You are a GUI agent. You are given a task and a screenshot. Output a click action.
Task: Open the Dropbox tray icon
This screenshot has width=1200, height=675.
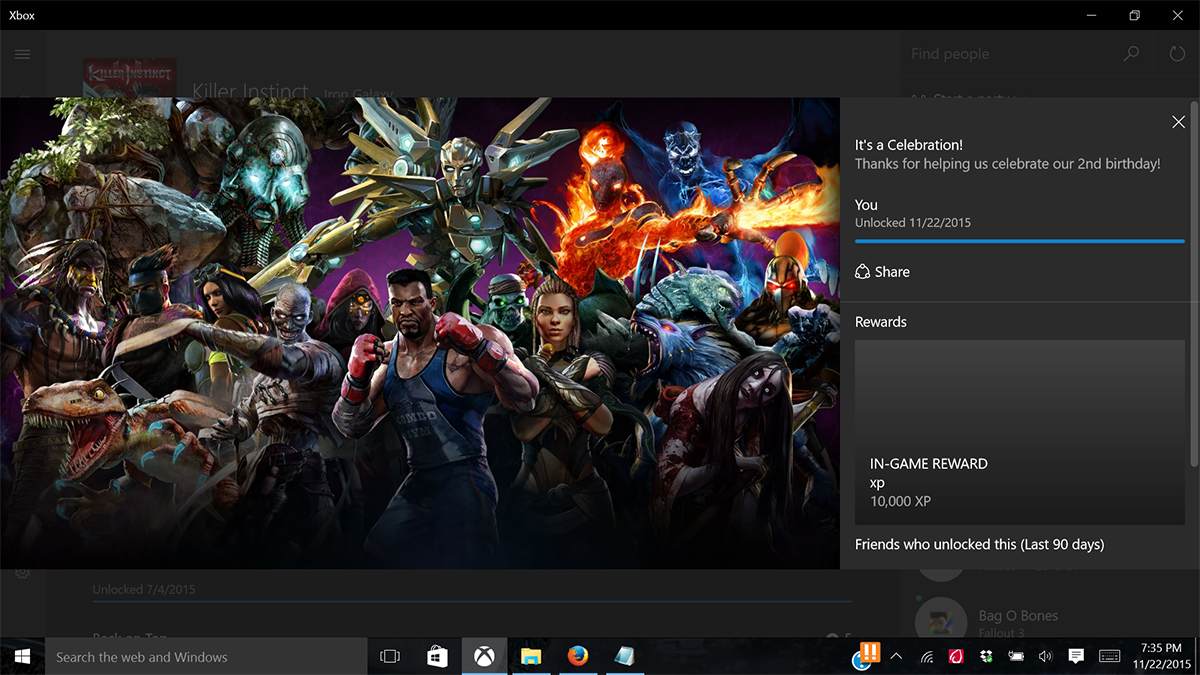[986, 657]
